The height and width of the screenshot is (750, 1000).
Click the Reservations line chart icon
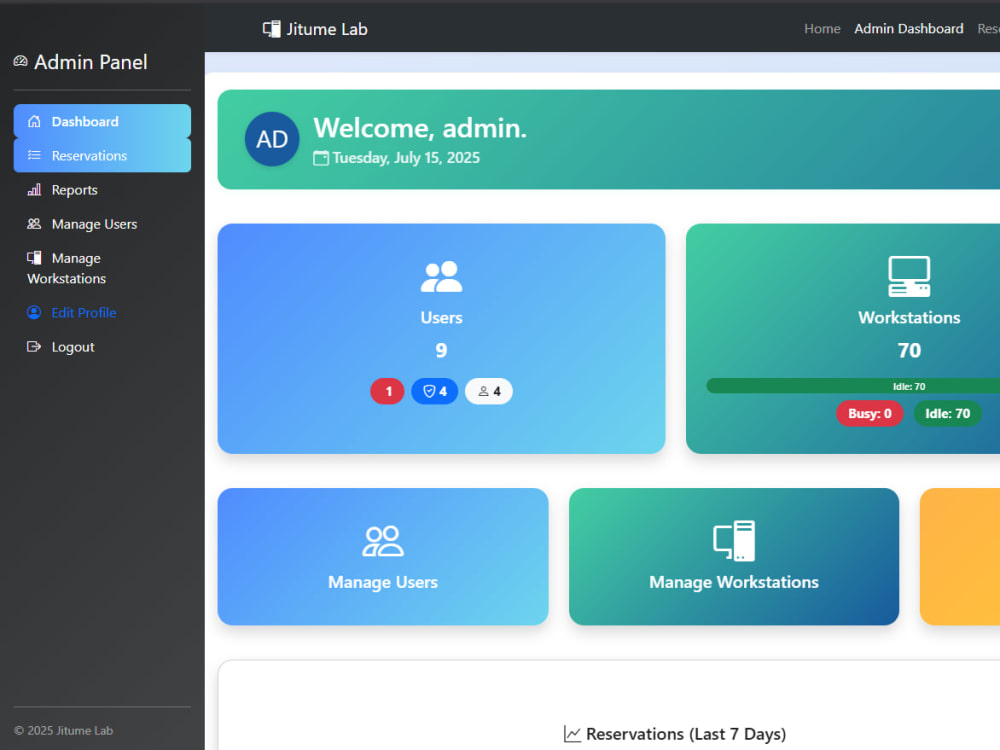click(572, 735)
